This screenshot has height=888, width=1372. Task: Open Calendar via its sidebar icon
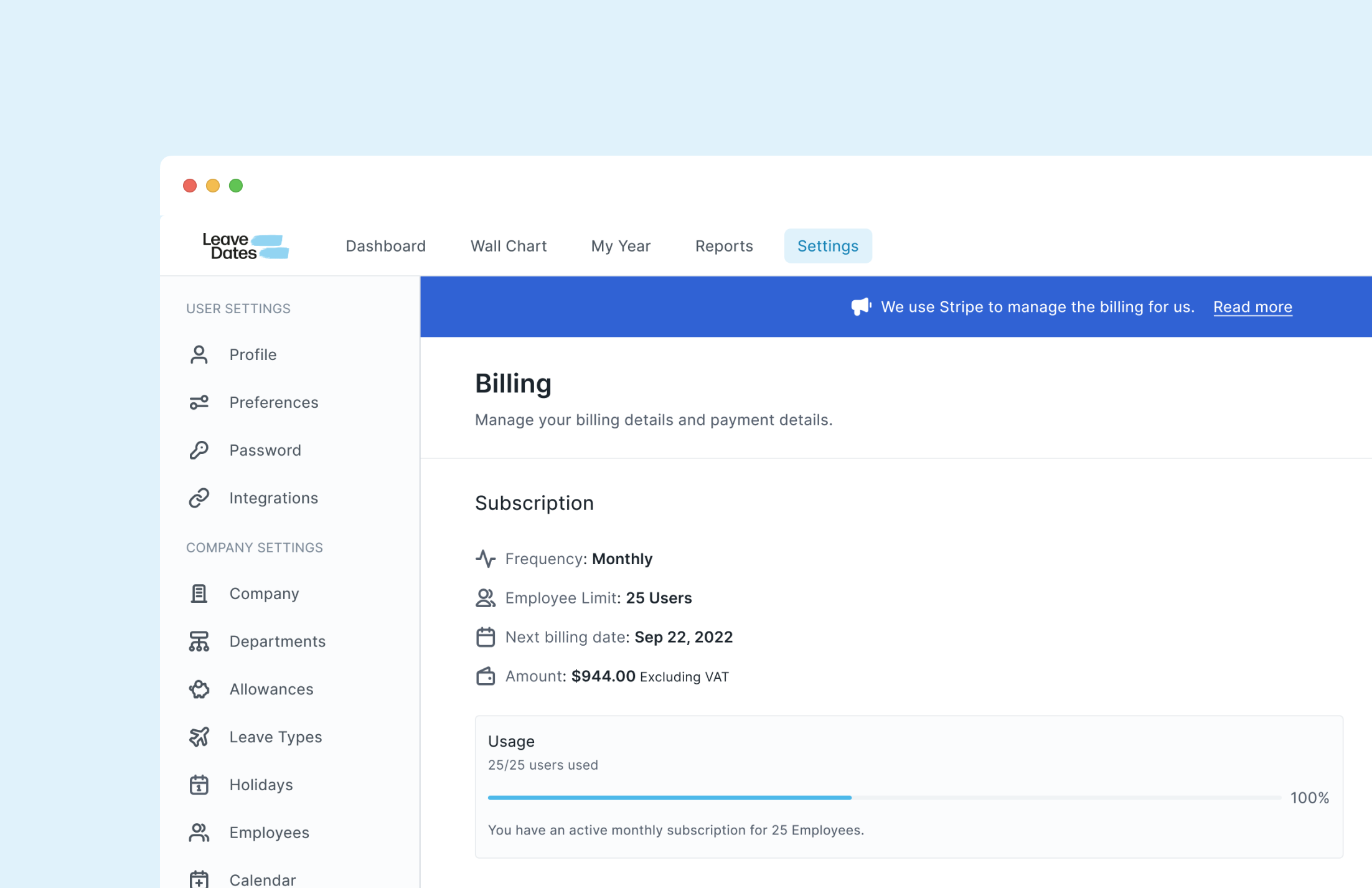(199, 878)
